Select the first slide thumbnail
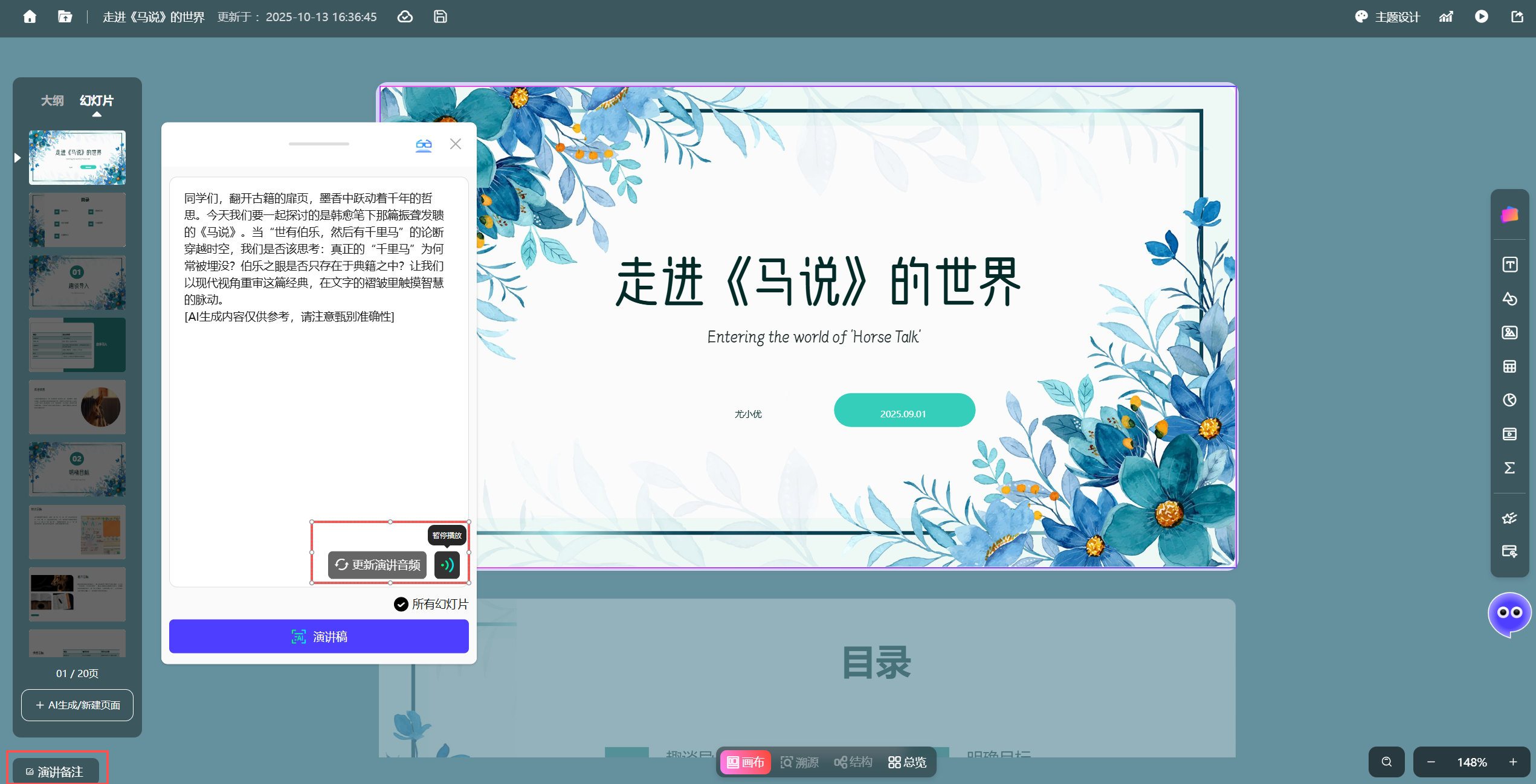Image resolution: width=1536 pixels, height=784 pixels. (x=77, y=157)
